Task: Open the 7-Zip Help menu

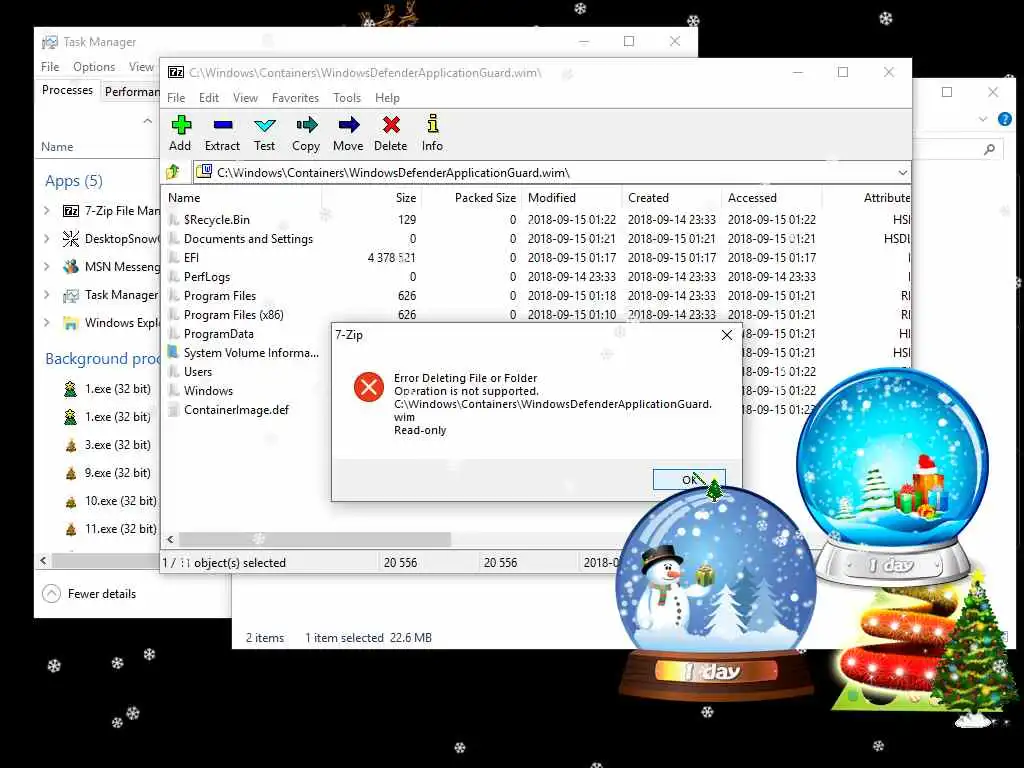Action: 387,98
